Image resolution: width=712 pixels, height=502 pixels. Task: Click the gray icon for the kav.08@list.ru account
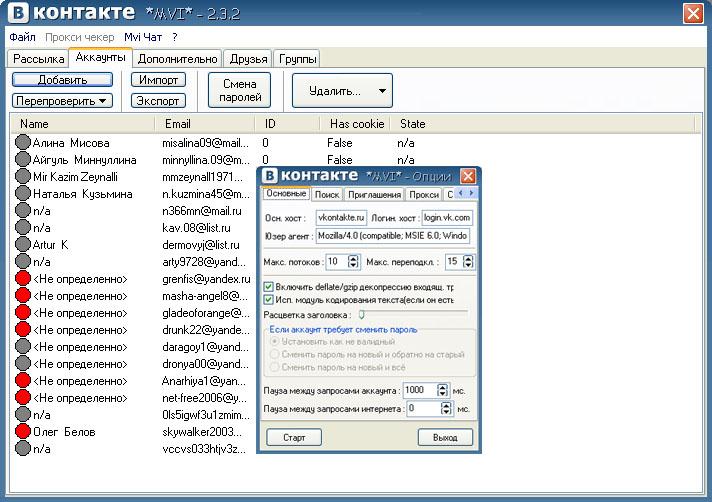[x=23, y=227]
